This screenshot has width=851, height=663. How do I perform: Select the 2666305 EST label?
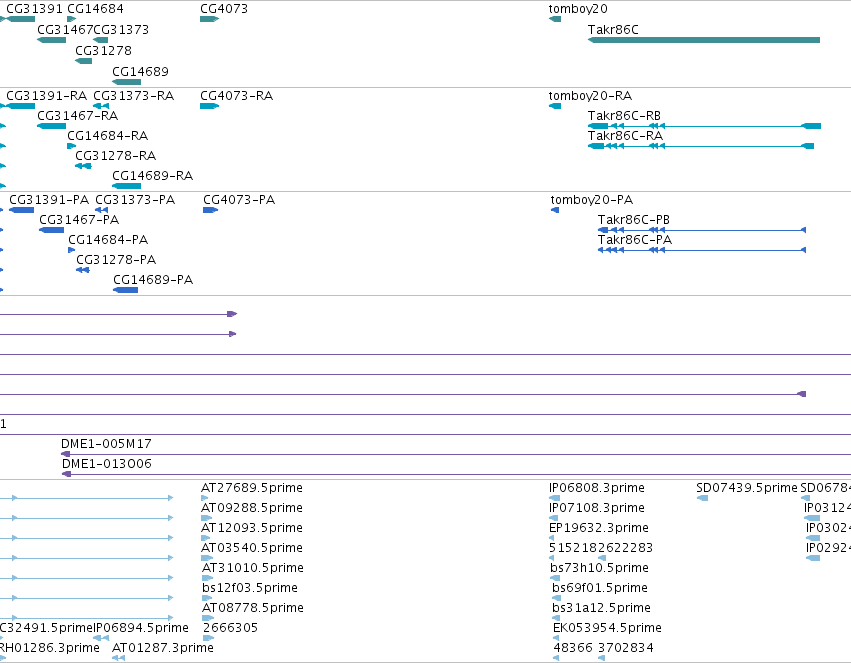pyautogui.click(x=231, y=628)
